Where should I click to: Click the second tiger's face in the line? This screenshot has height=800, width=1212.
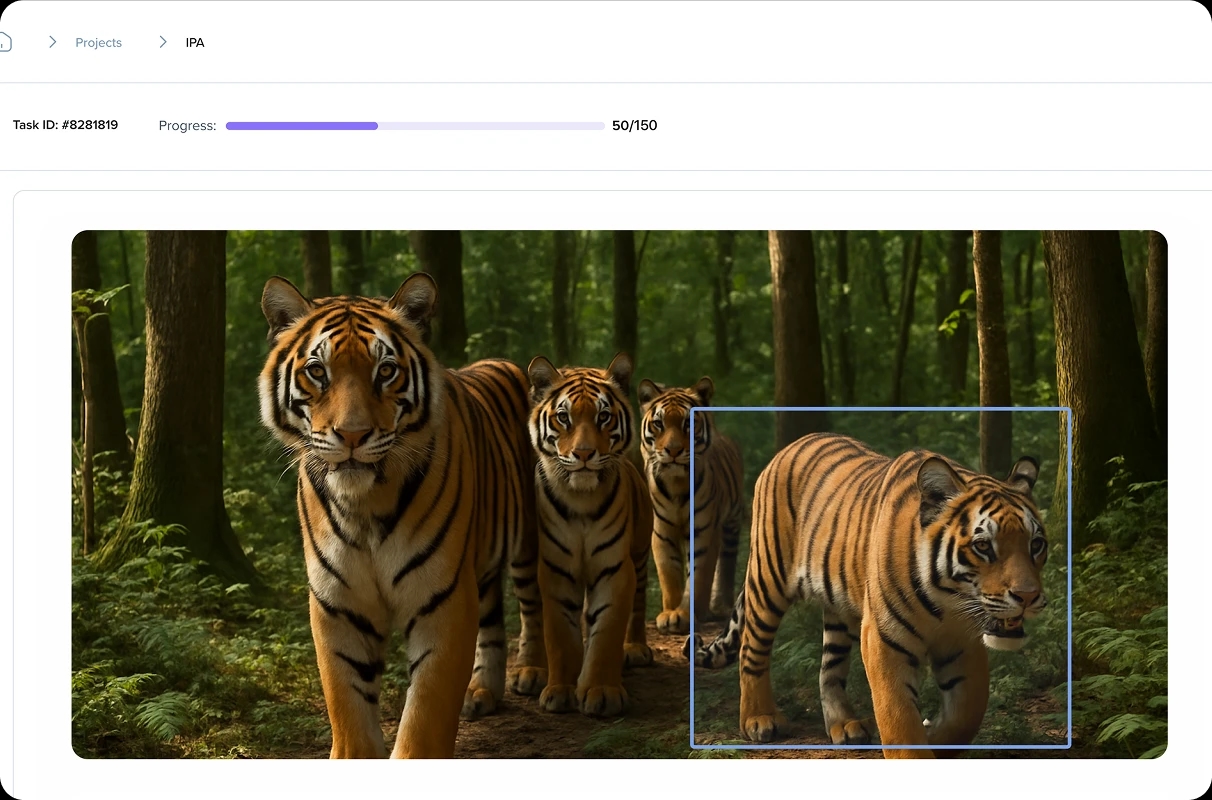pyautogui.click(x=581, y=425)
